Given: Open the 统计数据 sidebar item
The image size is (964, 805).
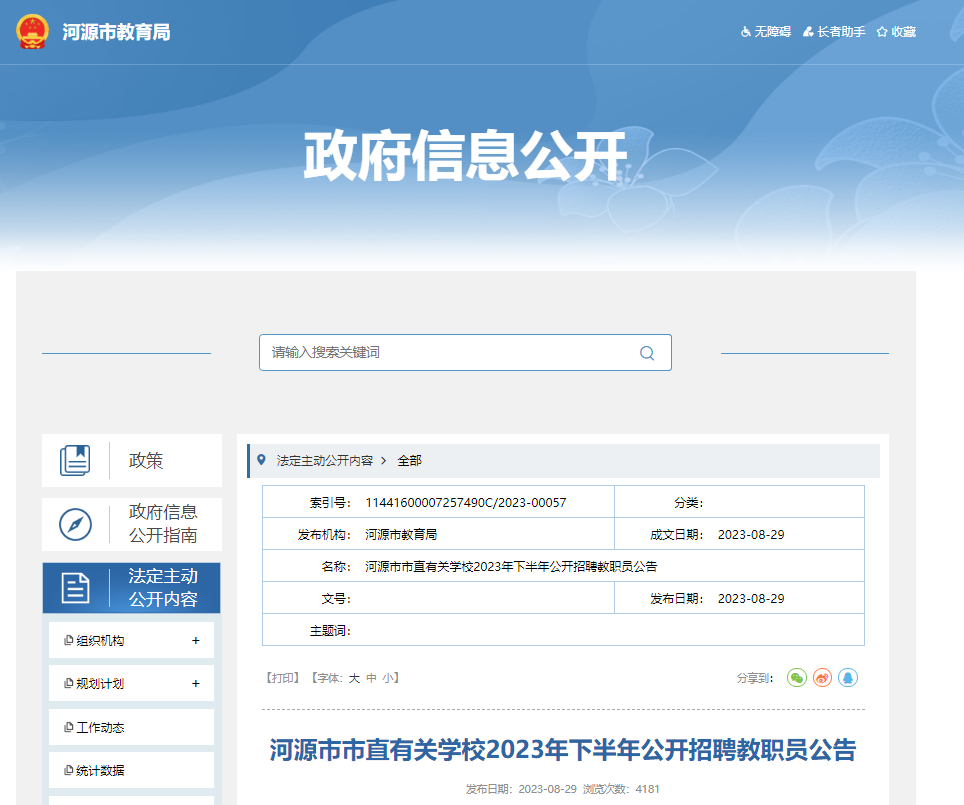Looking at the screenshot, I should 100,771.
